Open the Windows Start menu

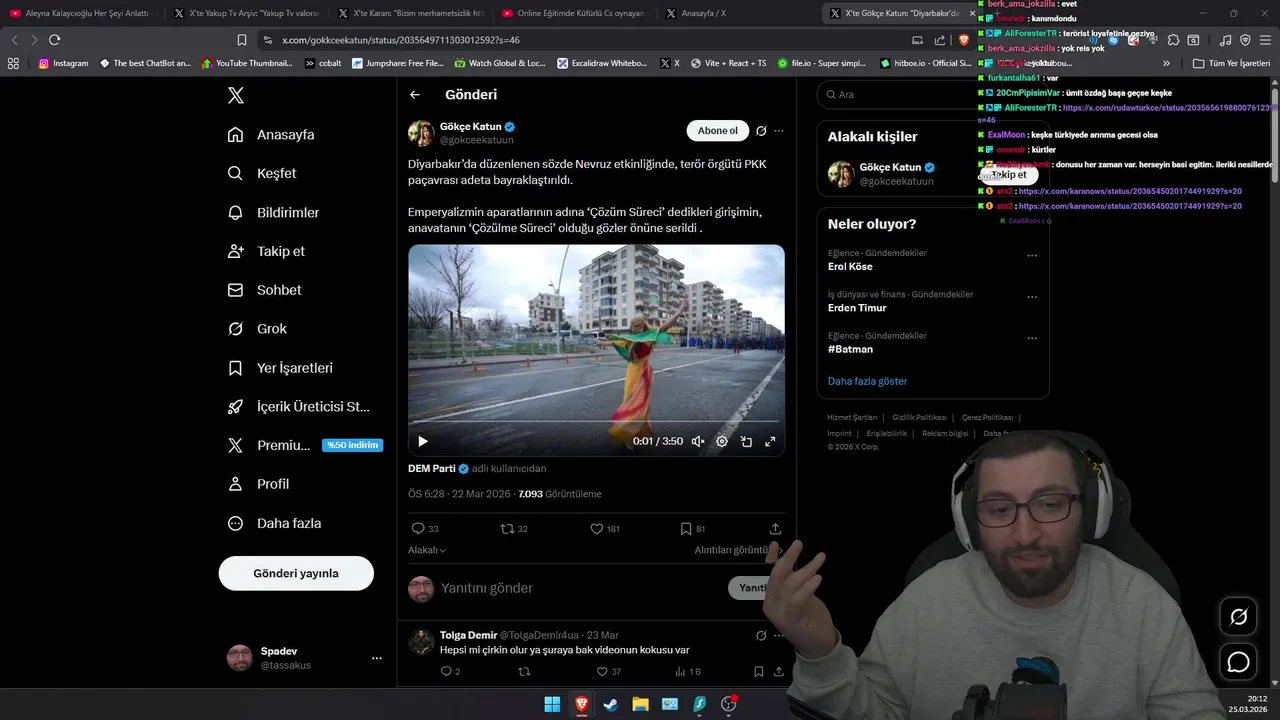(x=552, y=704)
